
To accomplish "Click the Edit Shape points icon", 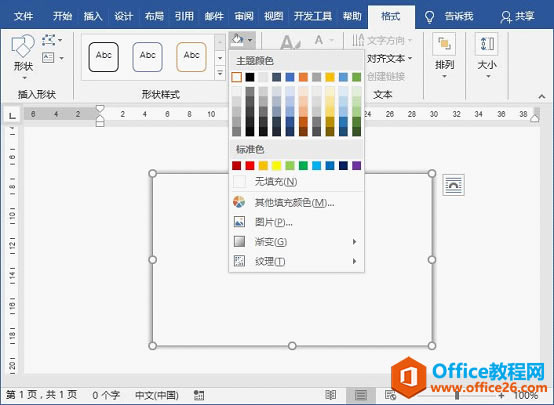I will (48, 40).
